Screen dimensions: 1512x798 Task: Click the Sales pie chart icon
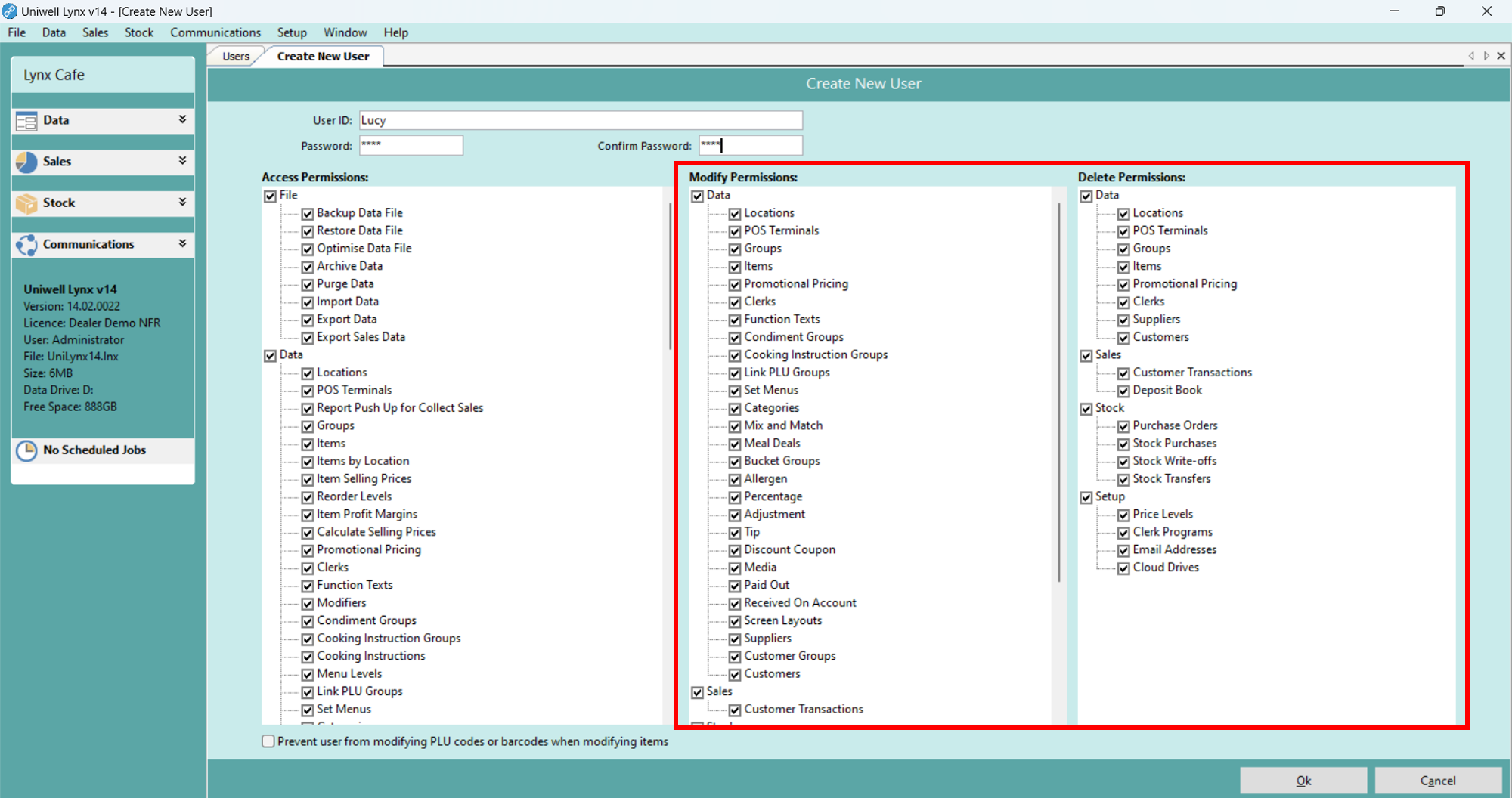tap(26, 162)
